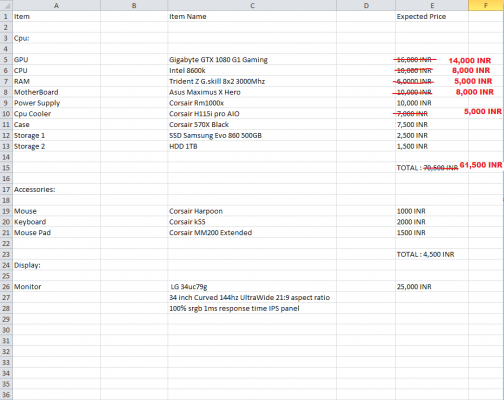Select row 36 header
Image resolution: width=504 pixels, height=400 pixels.
pyautogui.click(x=6, y=395)
